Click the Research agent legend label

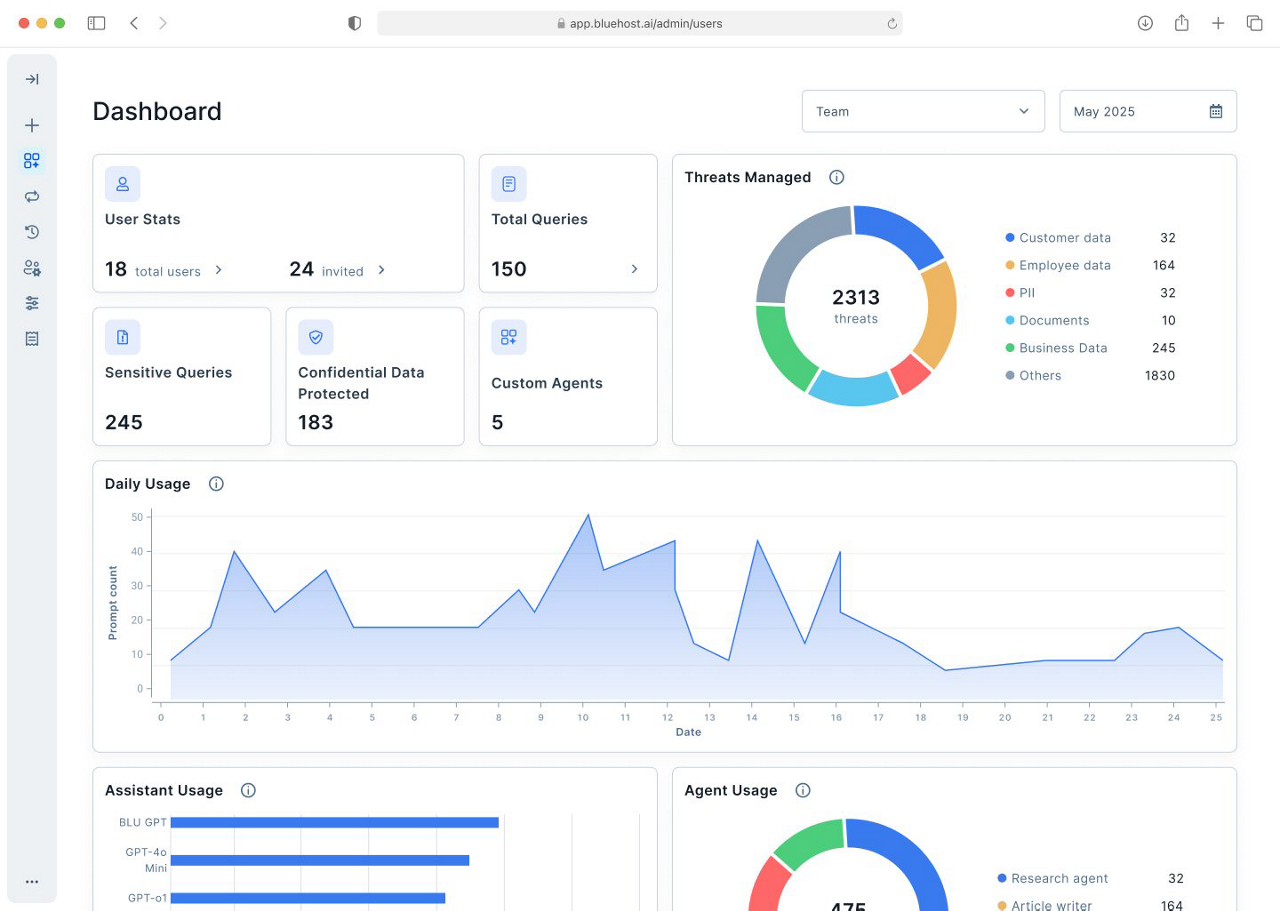click(1059, 879)
